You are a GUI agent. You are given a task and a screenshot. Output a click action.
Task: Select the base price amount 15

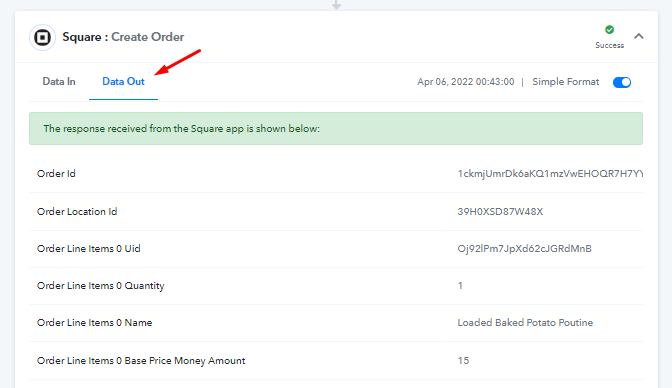coord(463,361)
